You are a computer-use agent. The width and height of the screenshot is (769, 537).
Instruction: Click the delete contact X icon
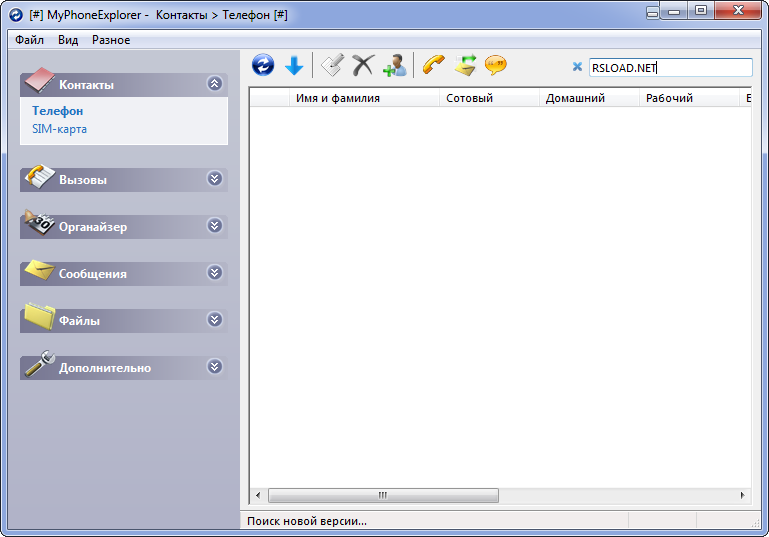point(363,65)
